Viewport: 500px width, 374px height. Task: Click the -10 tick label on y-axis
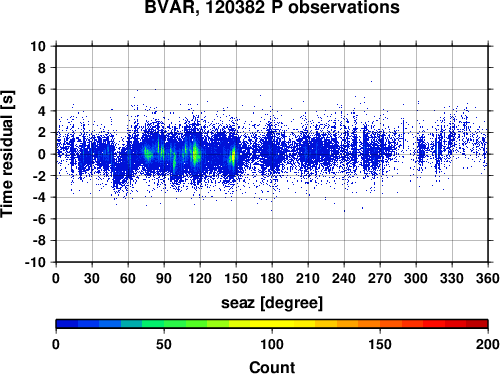click(x=35, y=262)
